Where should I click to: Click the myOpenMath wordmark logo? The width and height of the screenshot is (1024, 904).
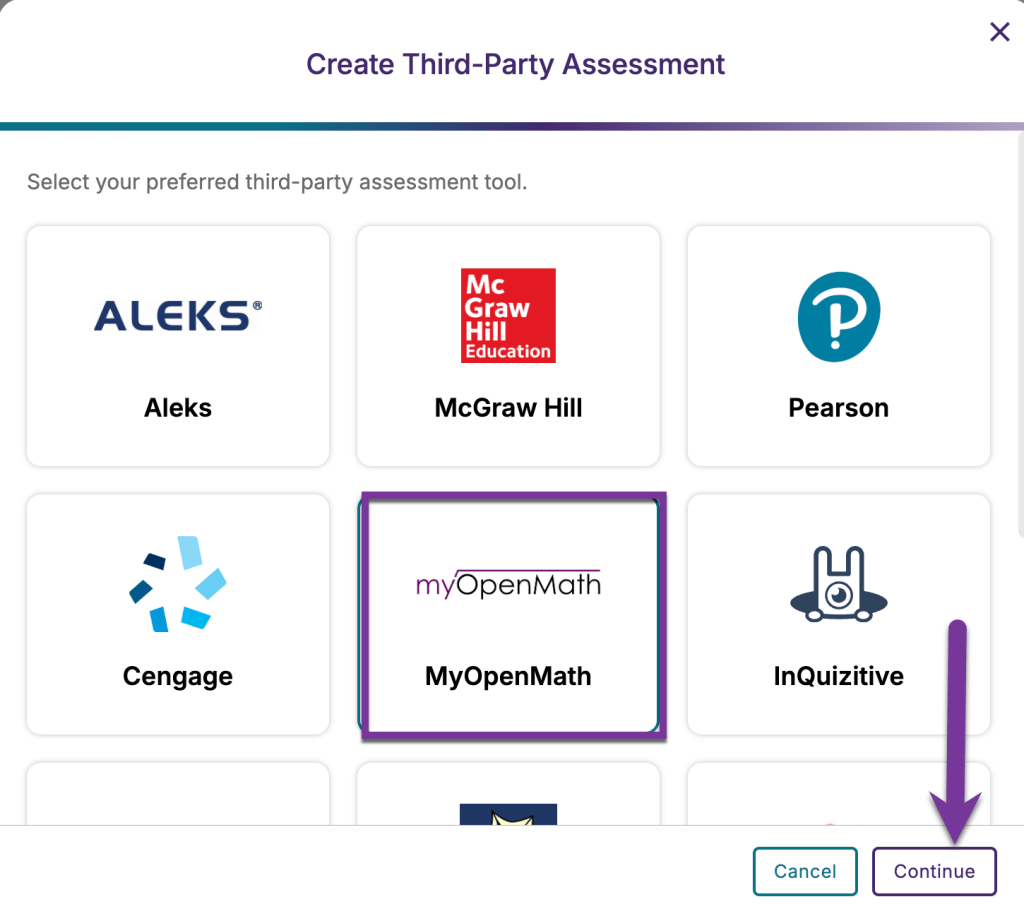[508, 583]
